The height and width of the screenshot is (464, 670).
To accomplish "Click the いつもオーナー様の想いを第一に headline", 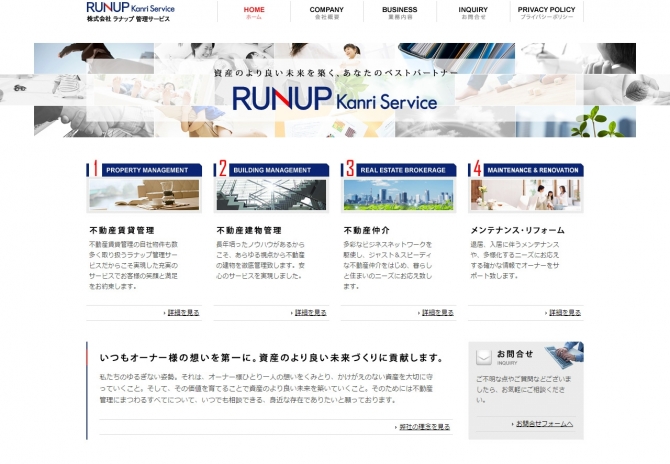I will (x=272, y=358).
